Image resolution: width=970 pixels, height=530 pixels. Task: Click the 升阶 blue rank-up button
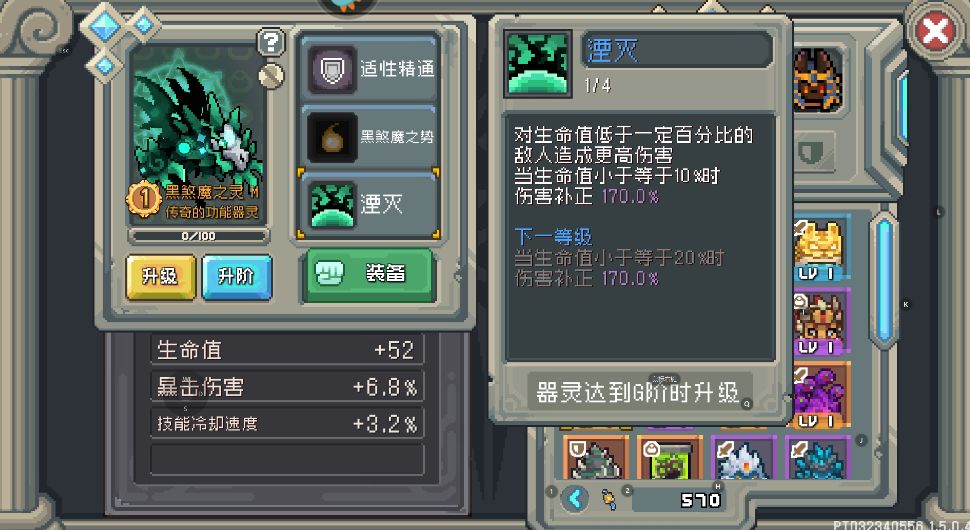tap(237, 277)
